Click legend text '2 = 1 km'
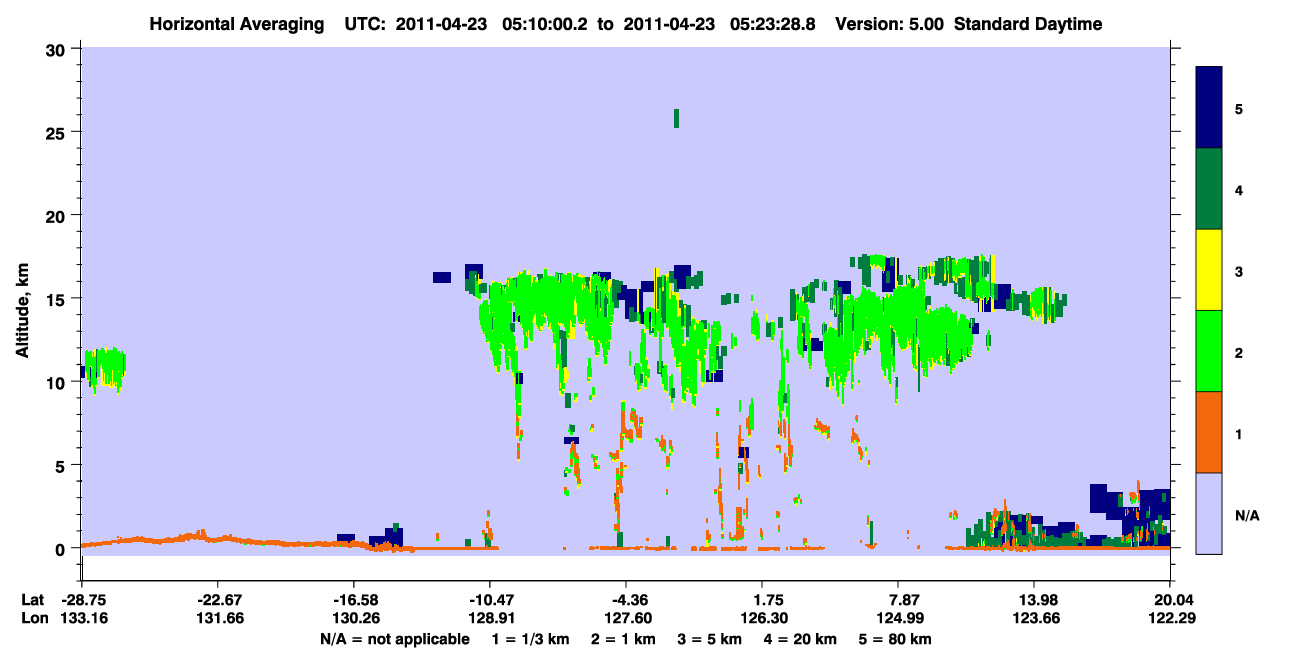This screenshot has height=667, width=1300. tap(624, 639)
